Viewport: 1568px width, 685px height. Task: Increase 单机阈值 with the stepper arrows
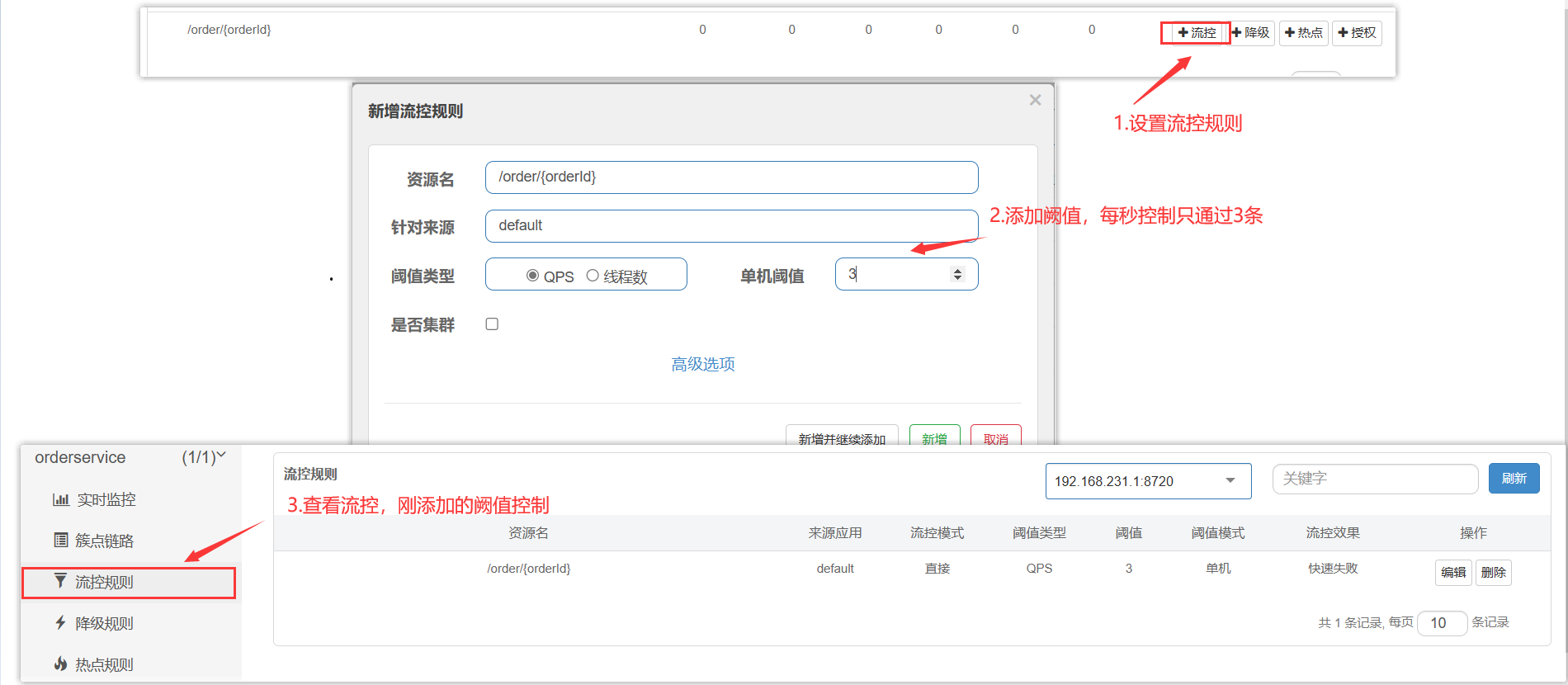(957, 270)
